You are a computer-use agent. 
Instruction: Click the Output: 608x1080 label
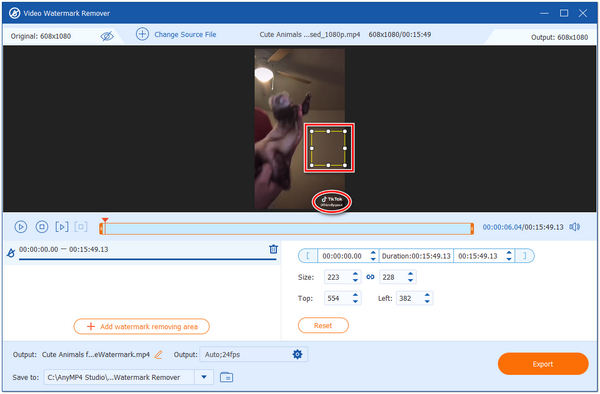(x=559, y=37)
